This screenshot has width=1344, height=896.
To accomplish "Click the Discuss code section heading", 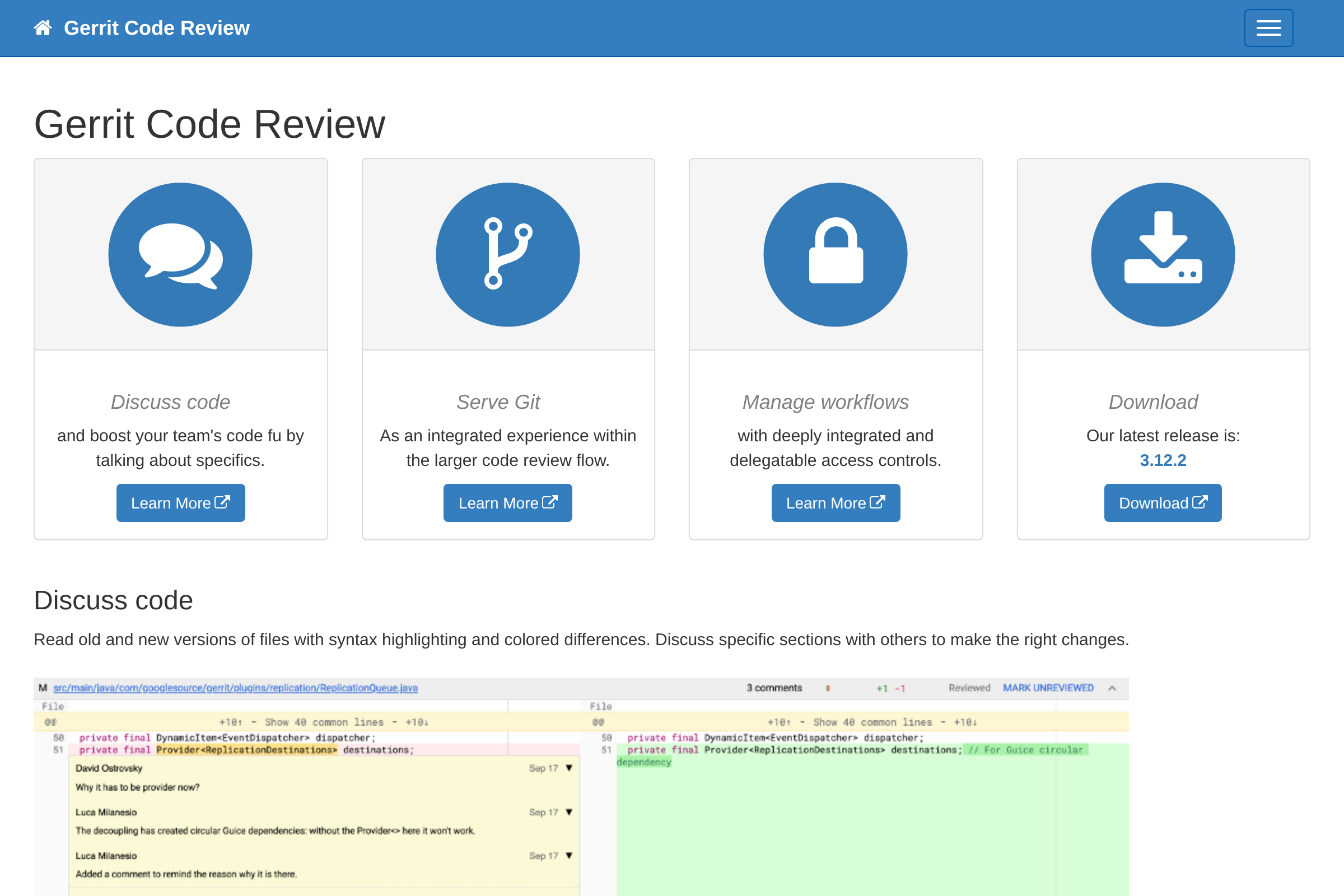I will point(113,600).
